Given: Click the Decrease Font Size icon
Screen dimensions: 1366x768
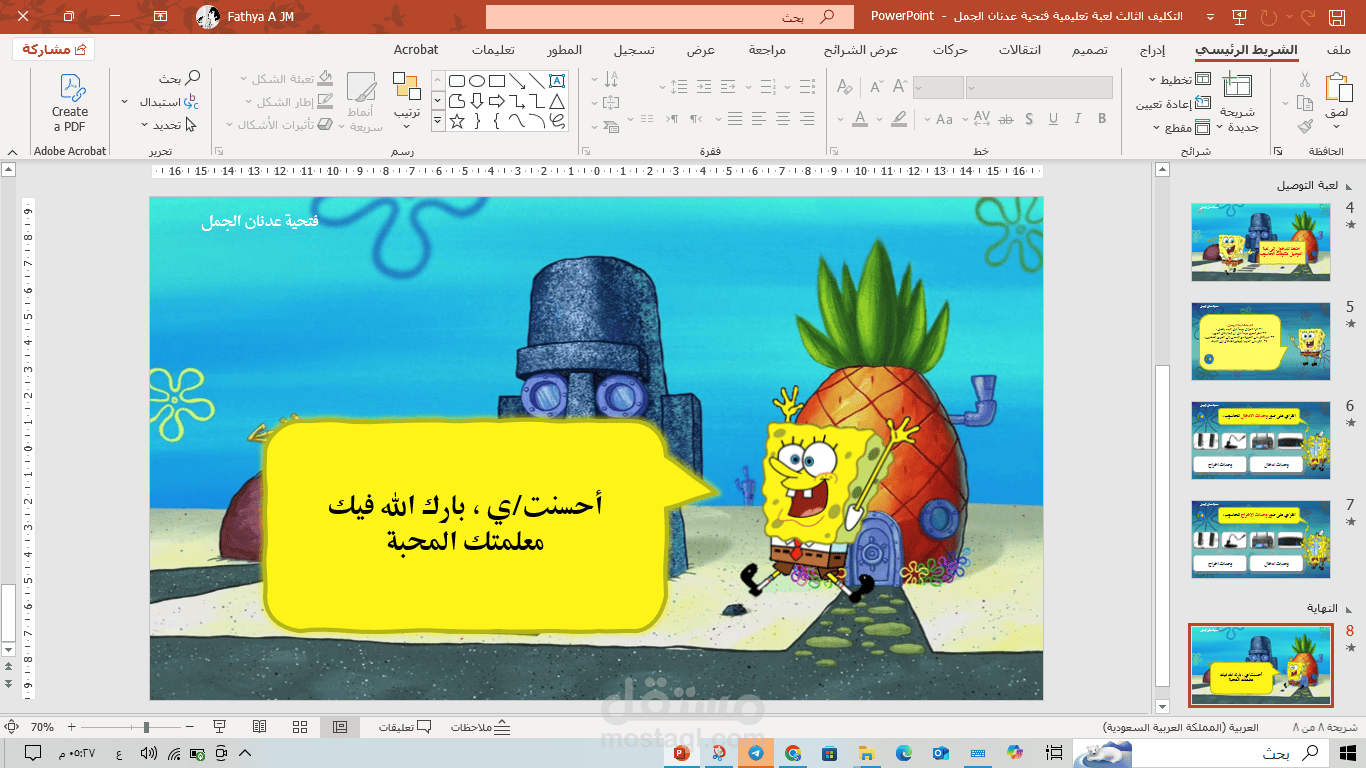Looking at the screenshot, I should 877,88.
